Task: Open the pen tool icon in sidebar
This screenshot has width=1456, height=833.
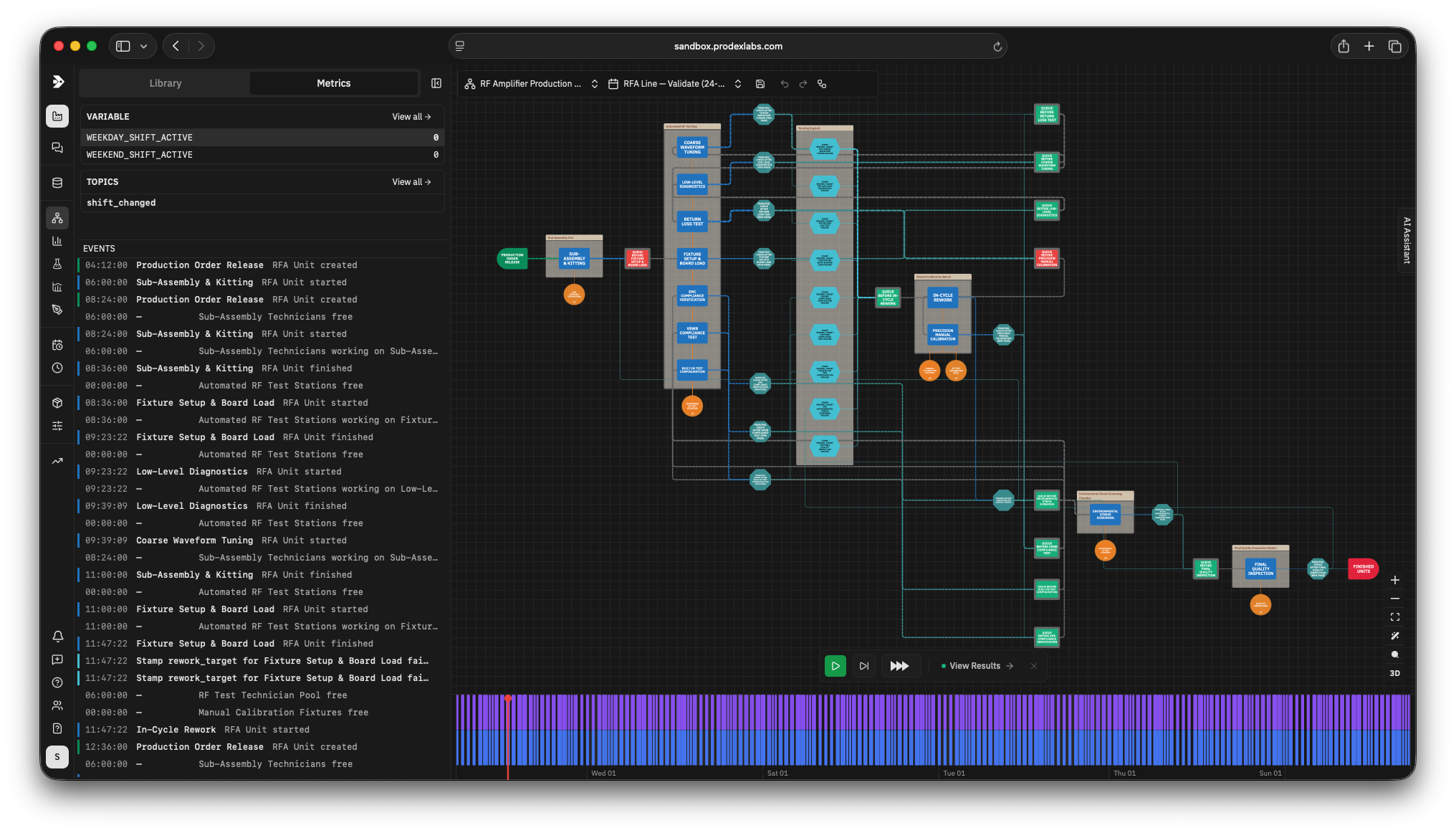Action: (57, 310)
